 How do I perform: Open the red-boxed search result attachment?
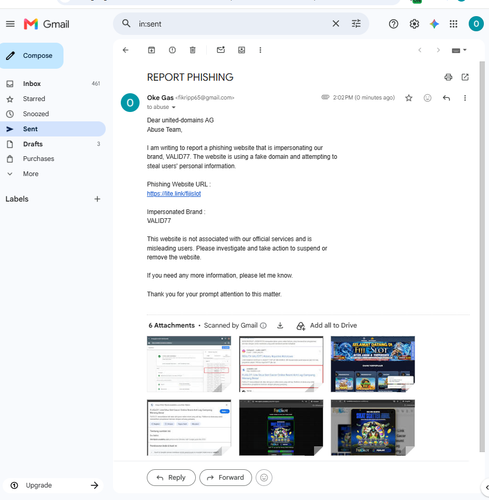(281, 364)
